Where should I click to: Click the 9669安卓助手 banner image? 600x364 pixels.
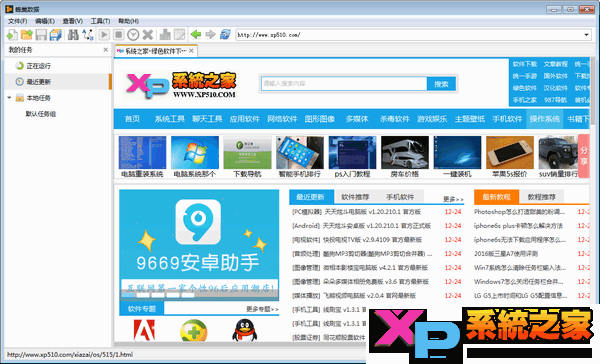click(199, 244)
